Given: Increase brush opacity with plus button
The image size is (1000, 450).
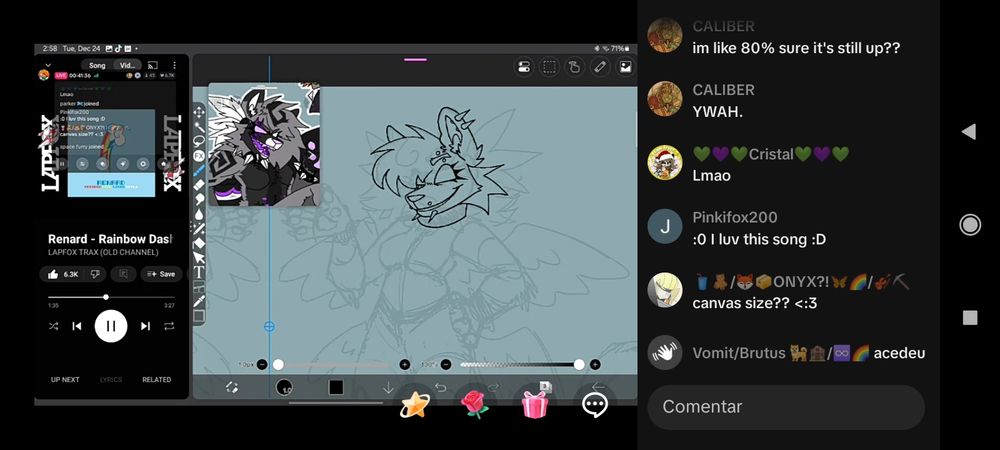Looking at the screenshot, I should pos(595,365).
